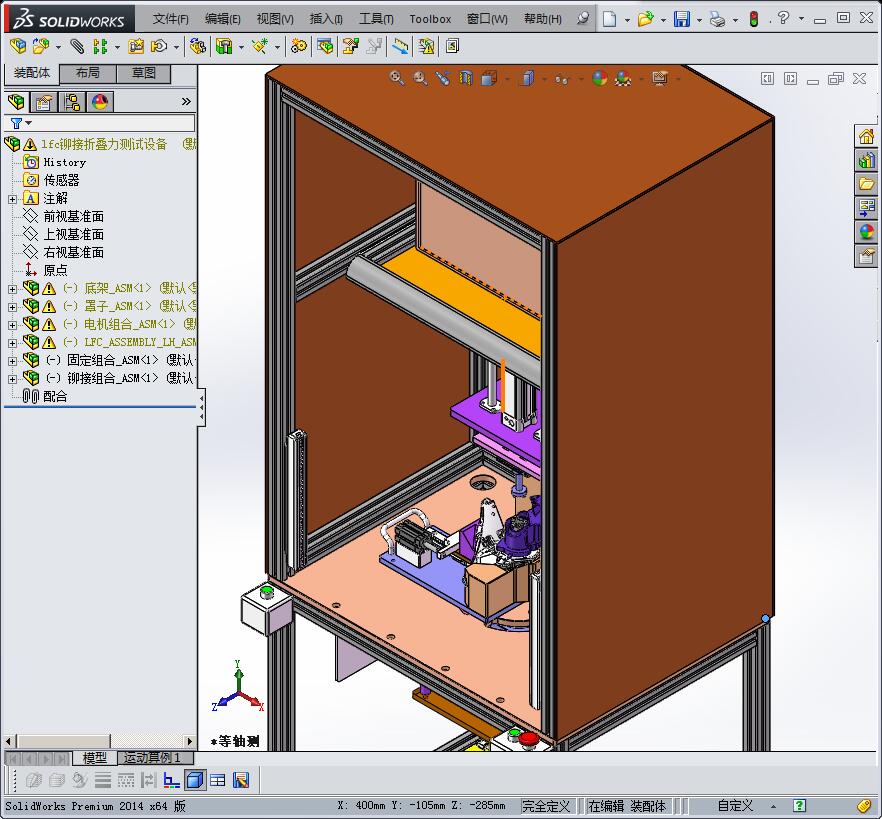
Task: Click the Display Style icon
Action: pos(526,78)
